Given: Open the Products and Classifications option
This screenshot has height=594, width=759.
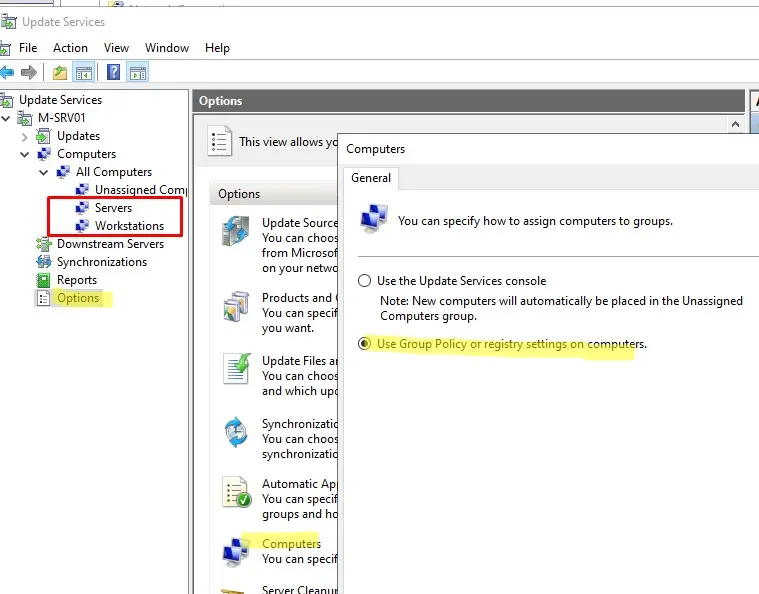Looking at the screenshot, I should (296, 297).
